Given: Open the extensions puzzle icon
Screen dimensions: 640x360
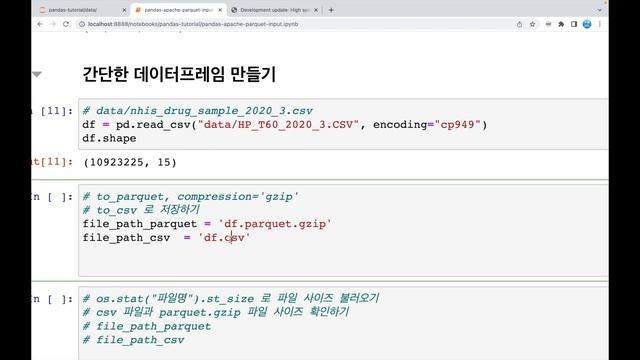Looking at the screenshot, I should [x=561, y=24].
